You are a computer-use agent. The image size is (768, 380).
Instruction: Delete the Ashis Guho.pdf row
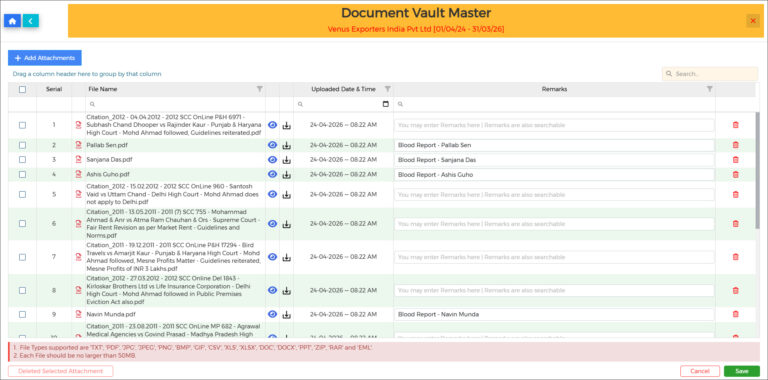(735, 174)
